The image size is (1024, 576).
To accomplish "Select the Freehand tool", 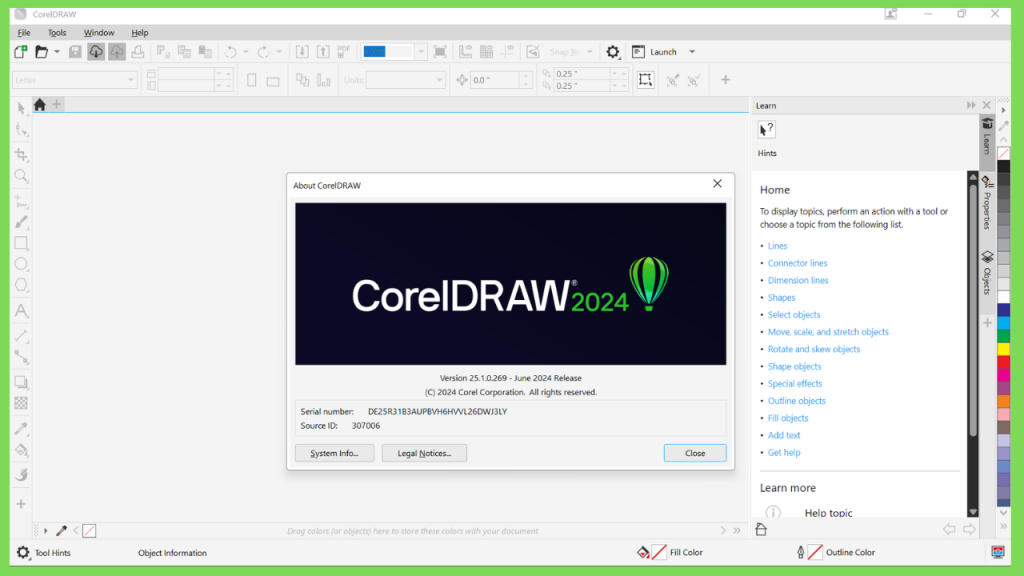I will click(x=22, y=201).
